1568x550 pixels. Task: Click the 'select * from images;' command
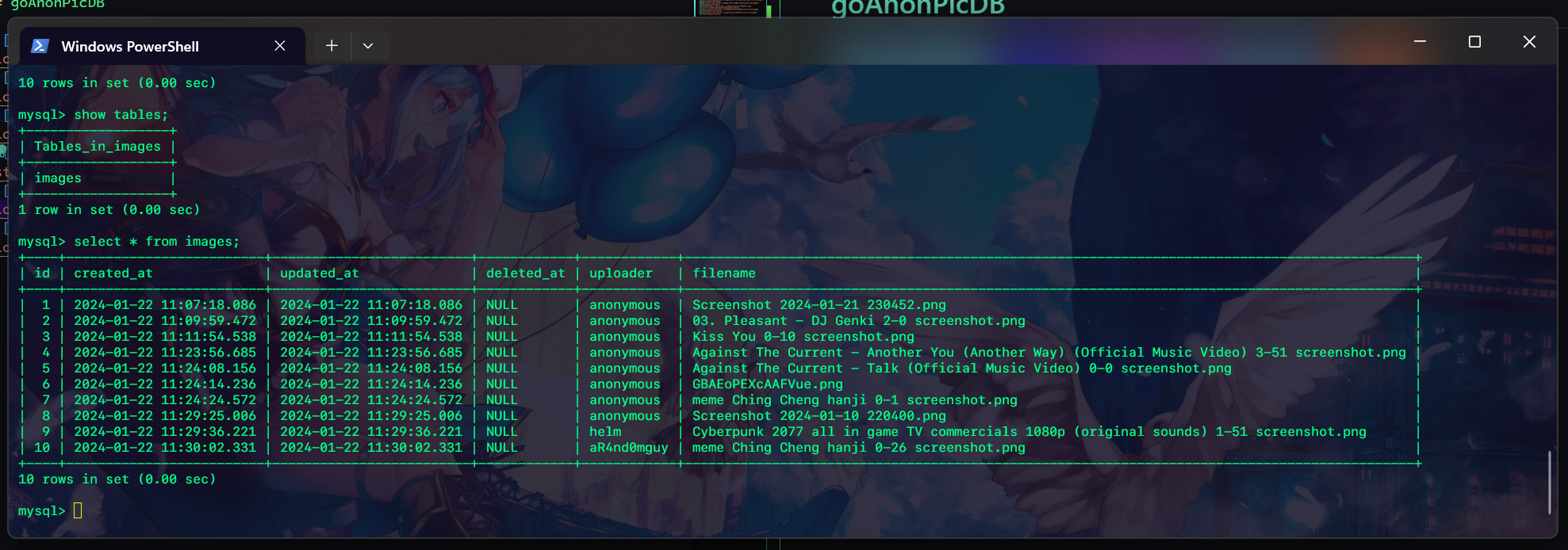pyautogui.click(x=157, y=242)
